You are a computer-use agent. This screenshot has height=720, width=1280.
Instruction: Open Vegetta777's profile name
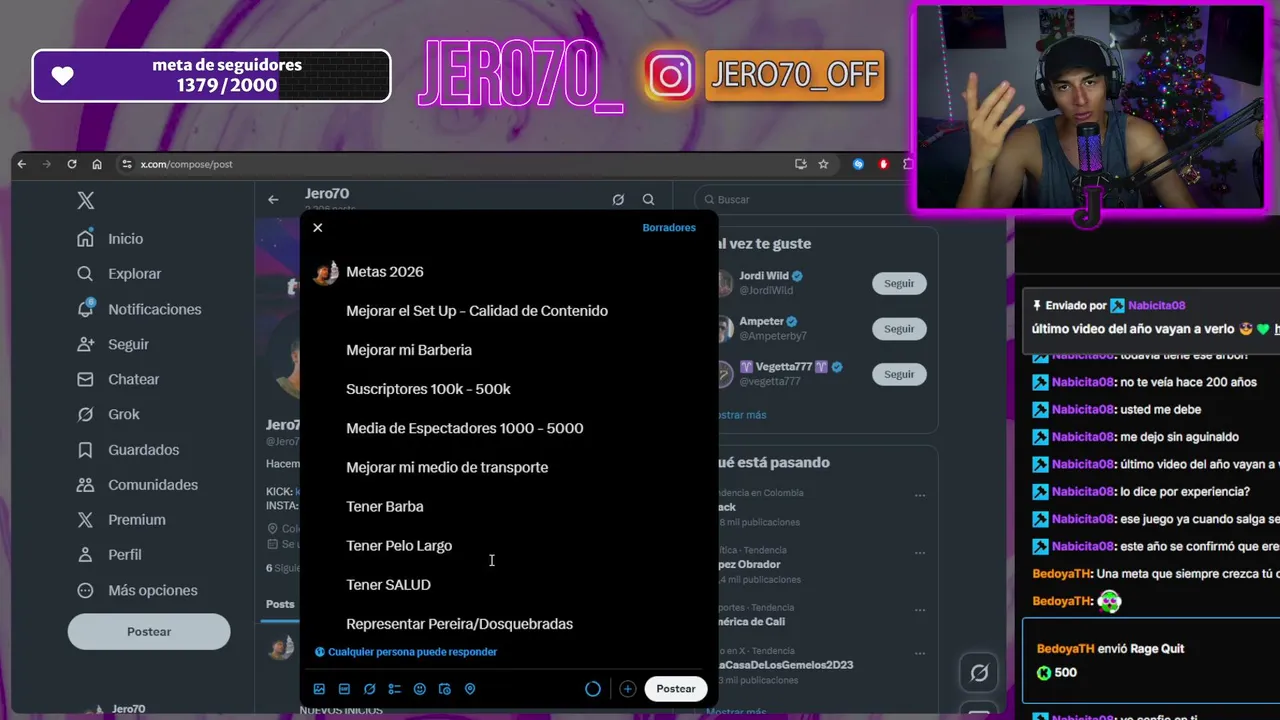(x=784, y=367)
